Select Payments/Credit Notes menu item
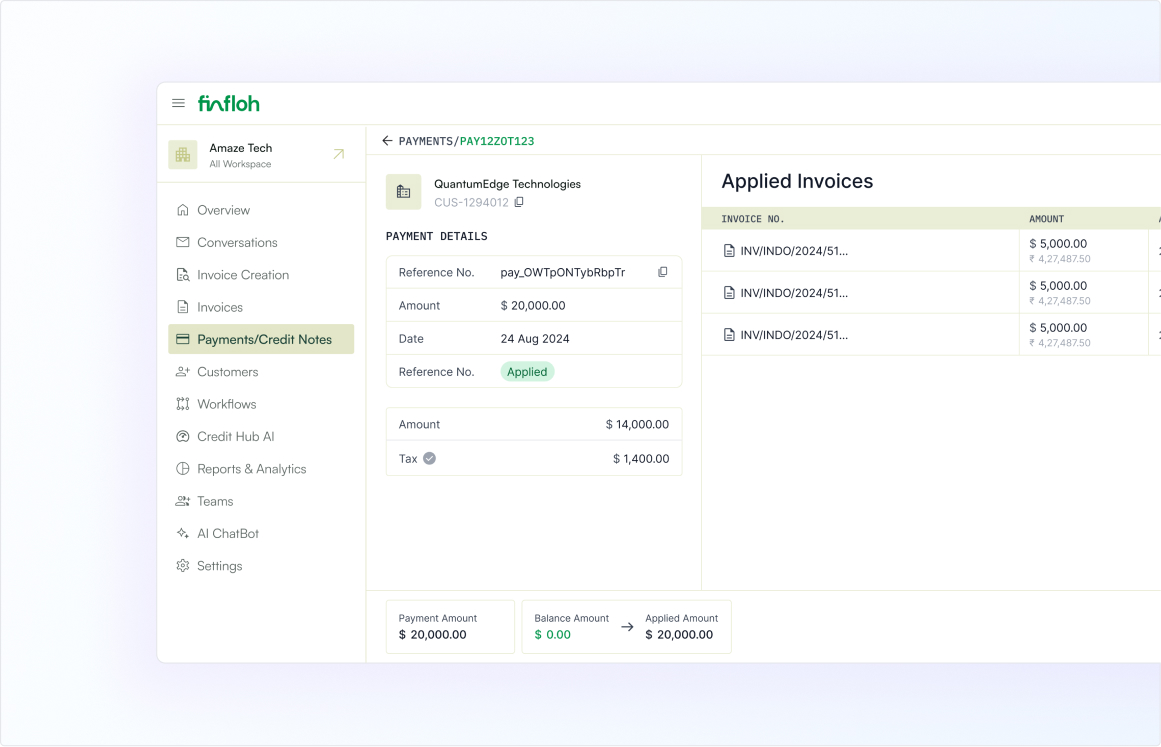 [x=261, y=339]
